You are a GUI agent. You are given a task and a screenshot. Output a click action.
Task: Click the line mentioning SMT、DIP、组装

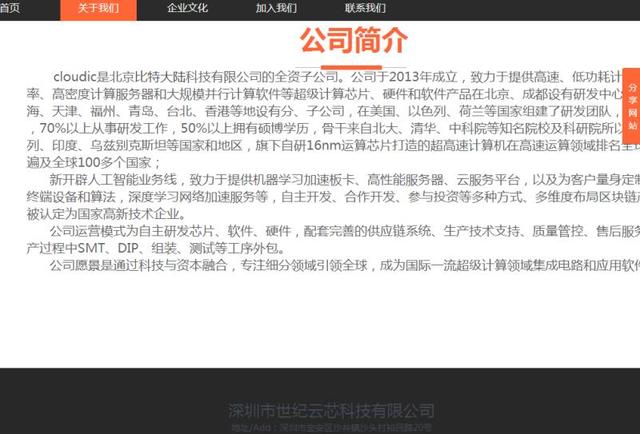tap(155, 248)
